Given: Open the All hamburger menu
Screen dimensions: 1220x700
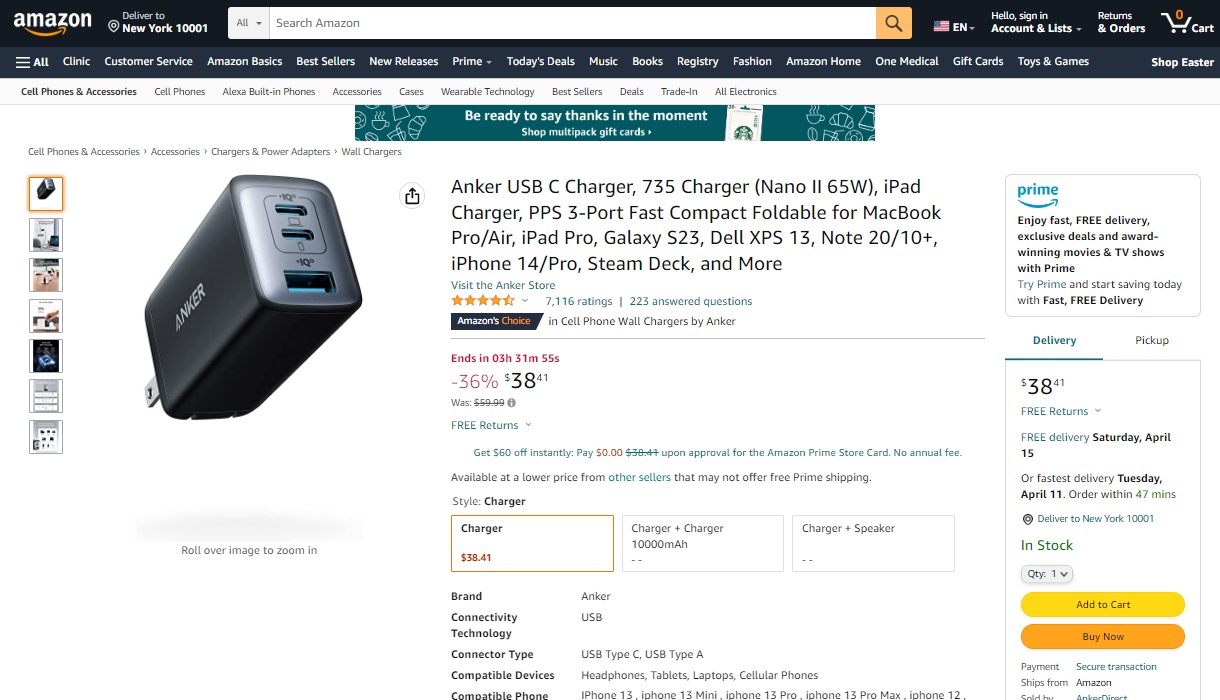Looking at the screenshot, I should (x=32, y=62).
